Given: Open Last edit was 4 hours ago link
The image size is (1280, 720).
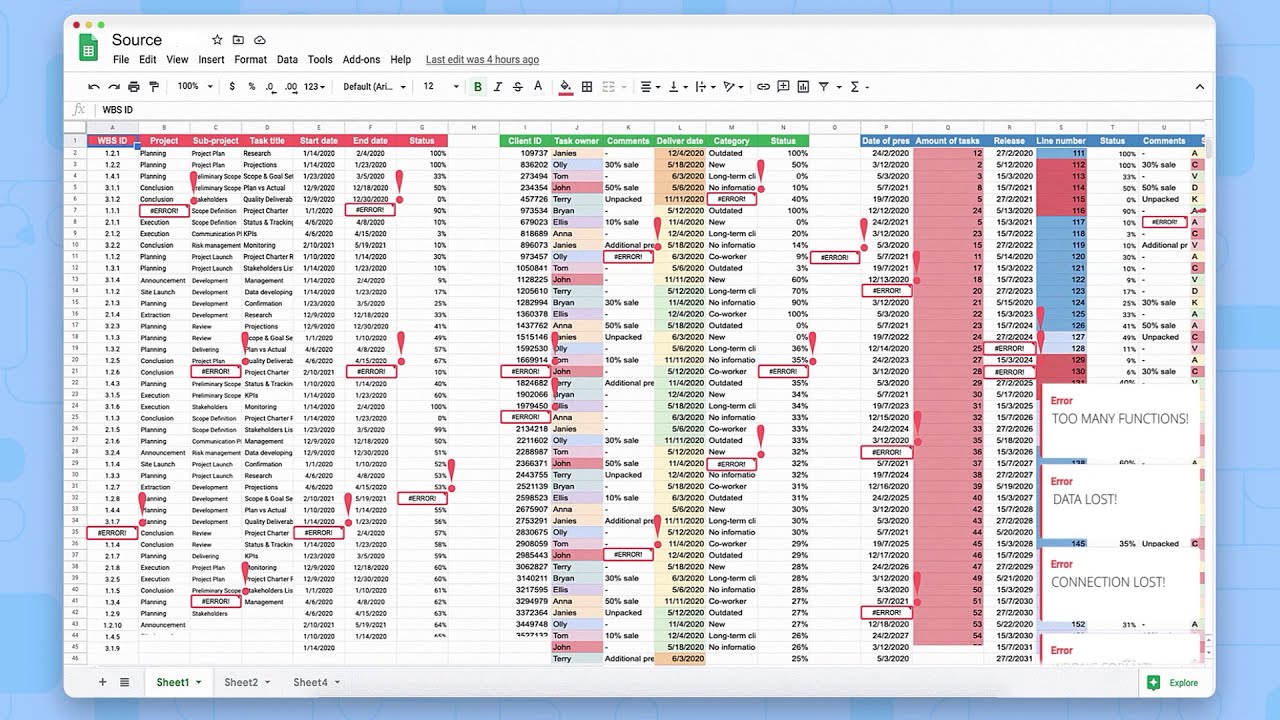Looking at the screenshot, I should pyautogui.click(x=482, y=60).
